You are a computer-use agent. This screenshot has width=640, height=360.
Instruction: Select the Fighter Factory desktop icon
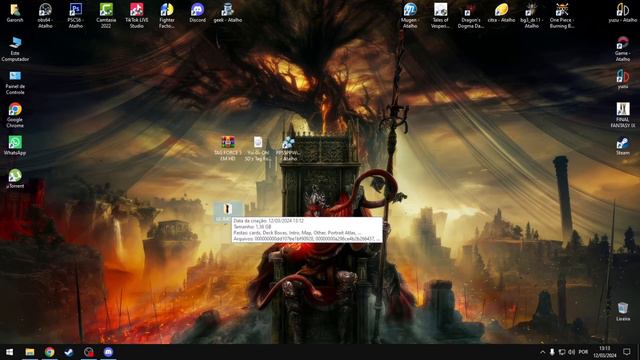click(167, 16)
